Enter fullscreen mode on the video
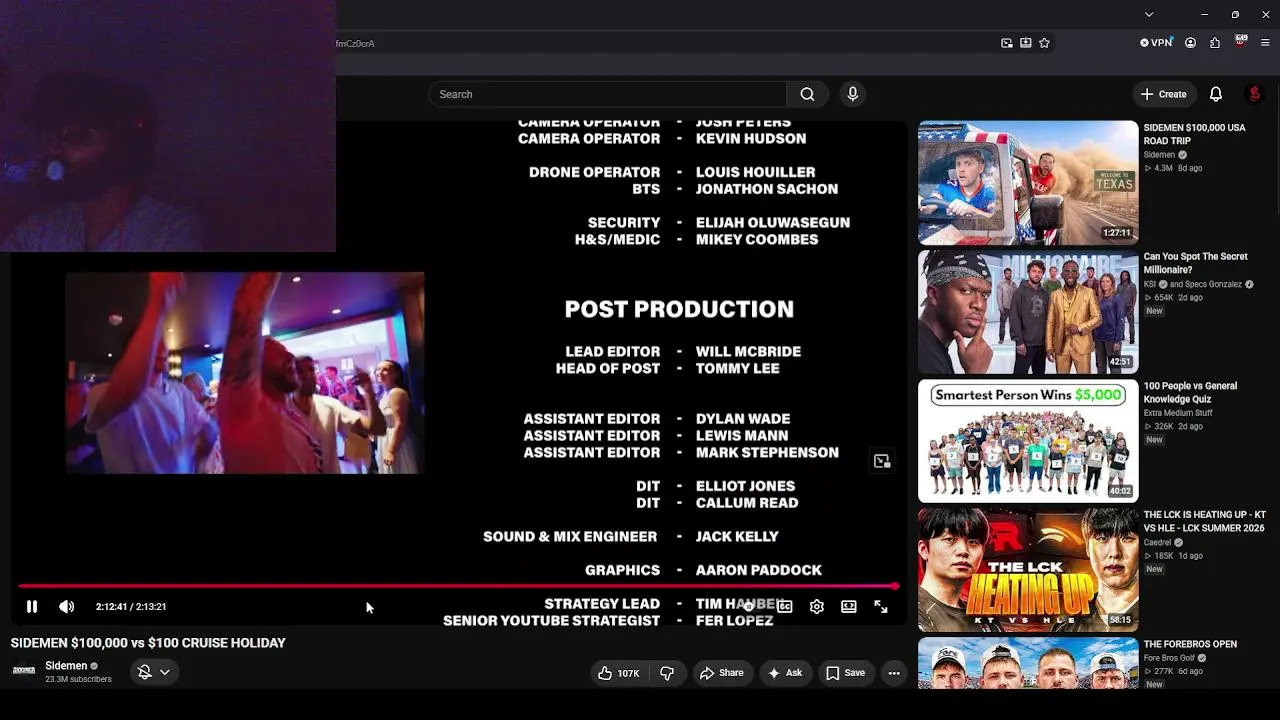1280x720 pixels. 881,606
